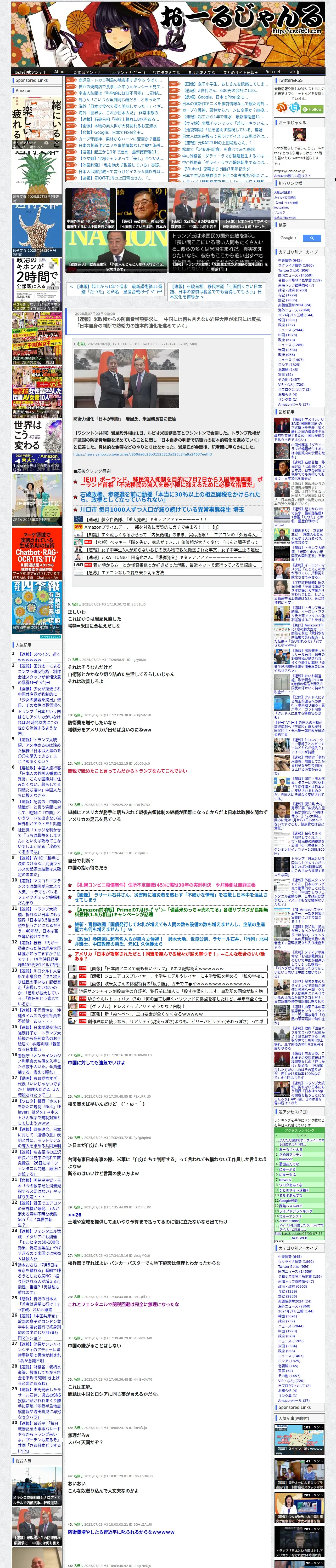Visit mutual link 大艦巨砲主義！
The image size is (336, 1568).
(284, 192)
